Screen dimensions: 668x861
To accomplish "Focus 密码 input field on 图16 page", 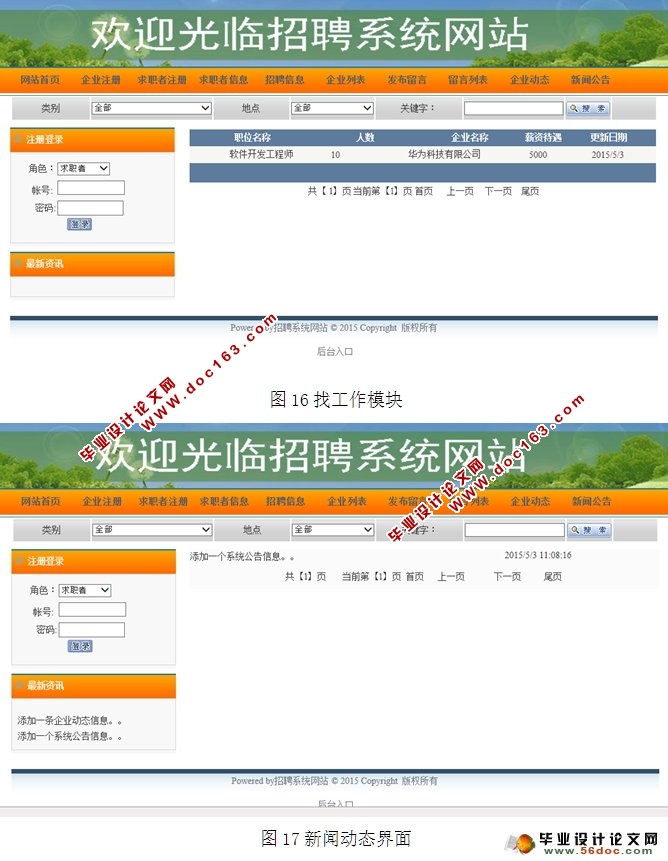I will (x=91, y=208).
